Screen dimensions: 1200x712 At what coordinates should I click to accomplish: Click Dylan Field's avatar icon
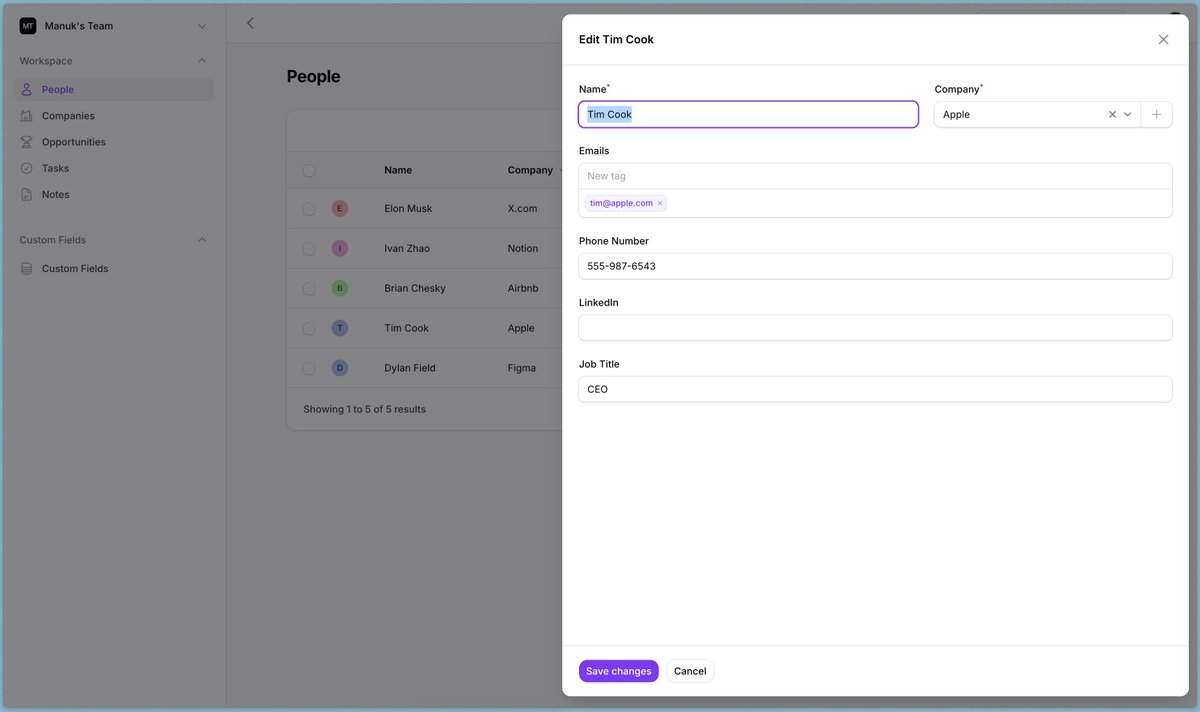pos(340,368)
